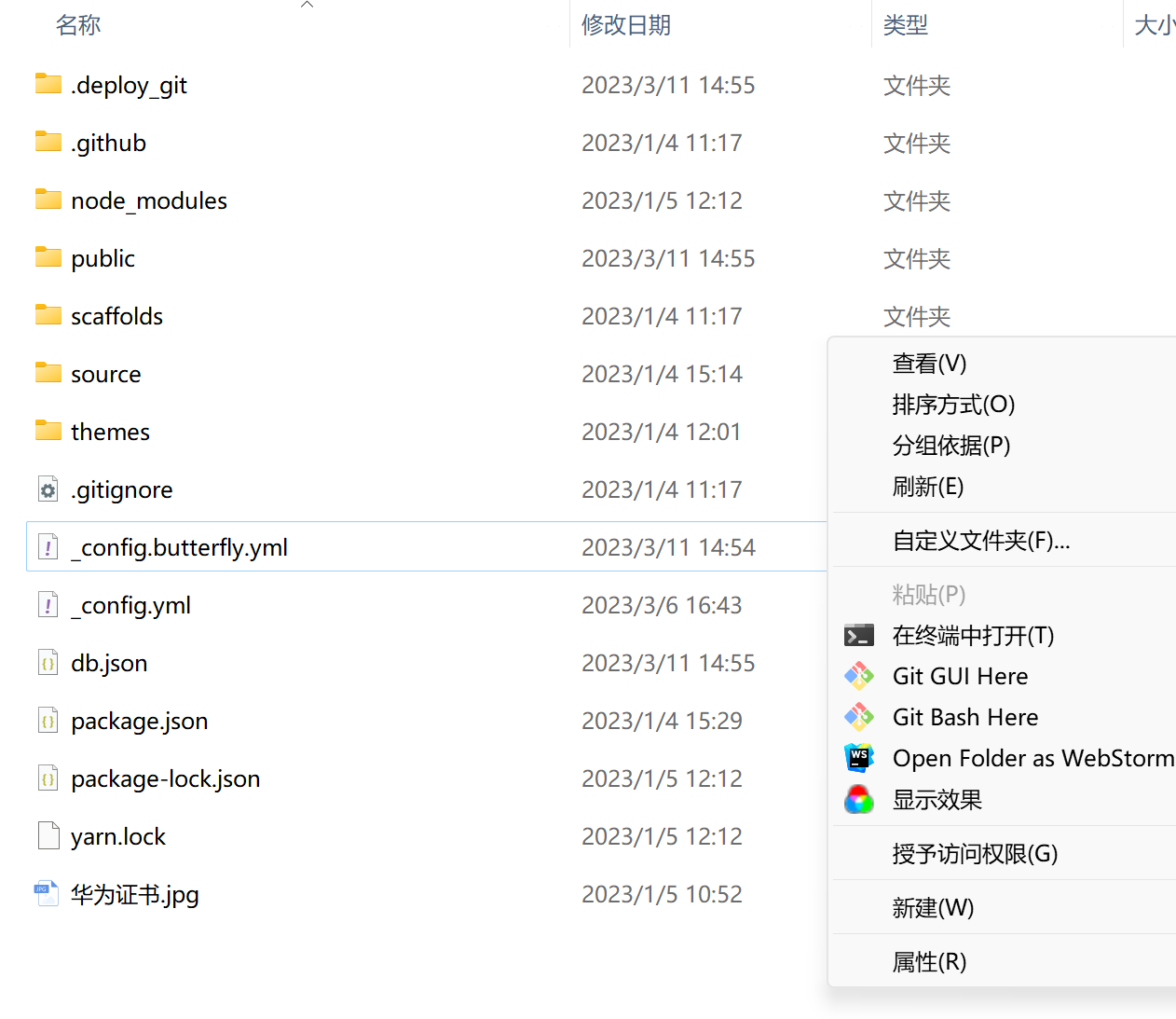This screenshot has height=1019, width=1176.
Task: Select the public folder icon
Action: point(48,257)
